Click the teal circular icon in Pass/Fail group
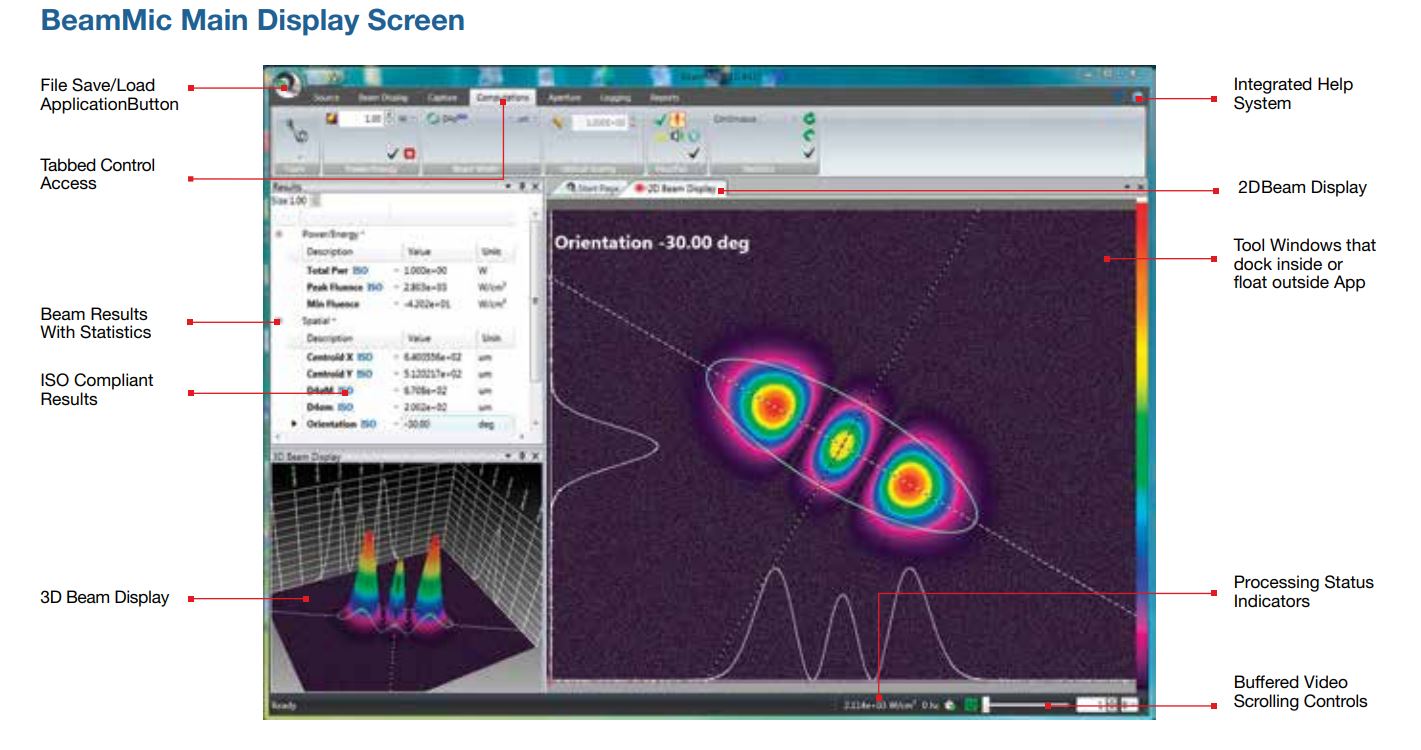1421x750 pixels. pos(692,136)
